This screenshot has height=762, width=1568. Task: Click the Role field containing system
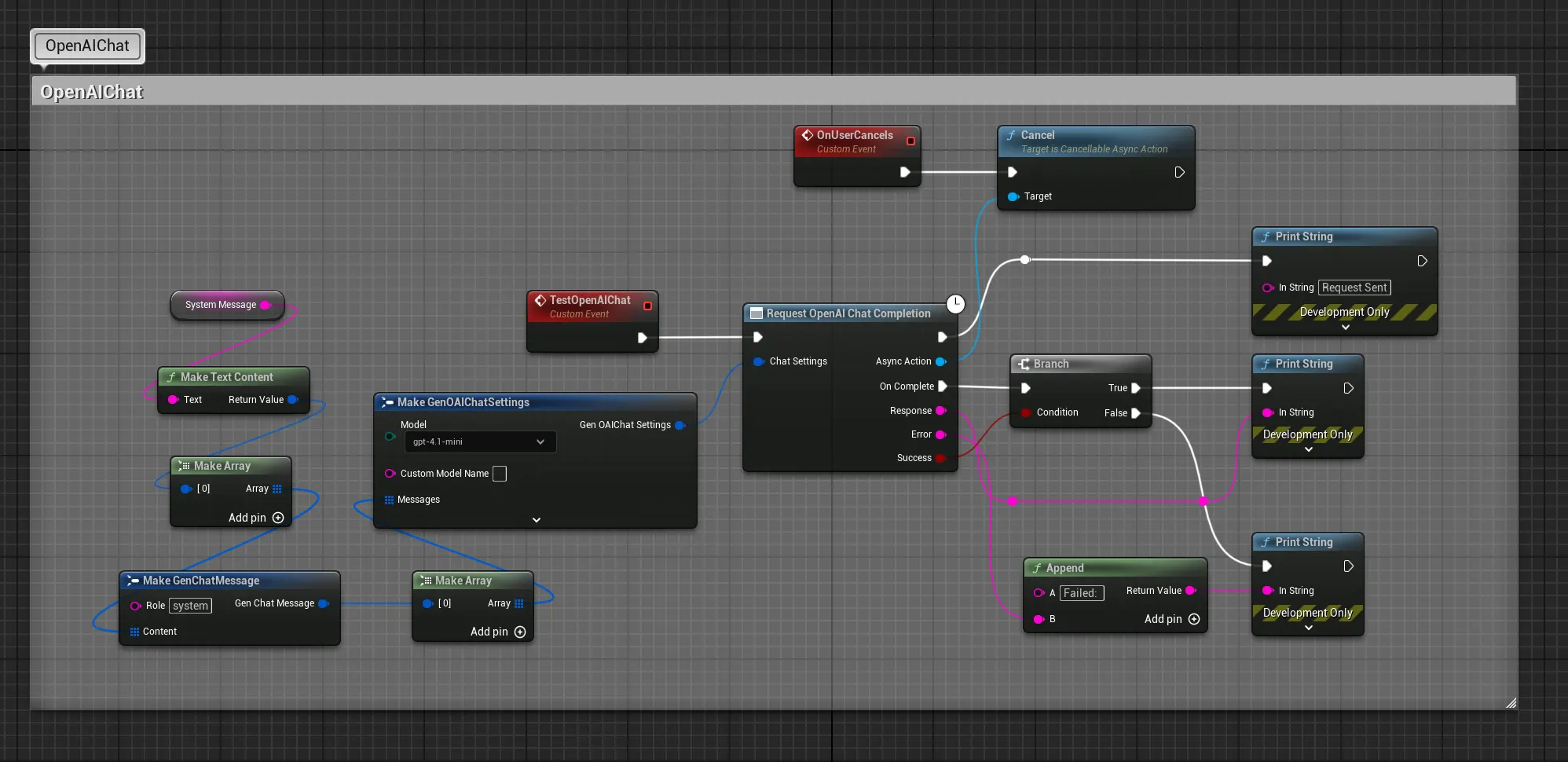(x=190, y=606)
